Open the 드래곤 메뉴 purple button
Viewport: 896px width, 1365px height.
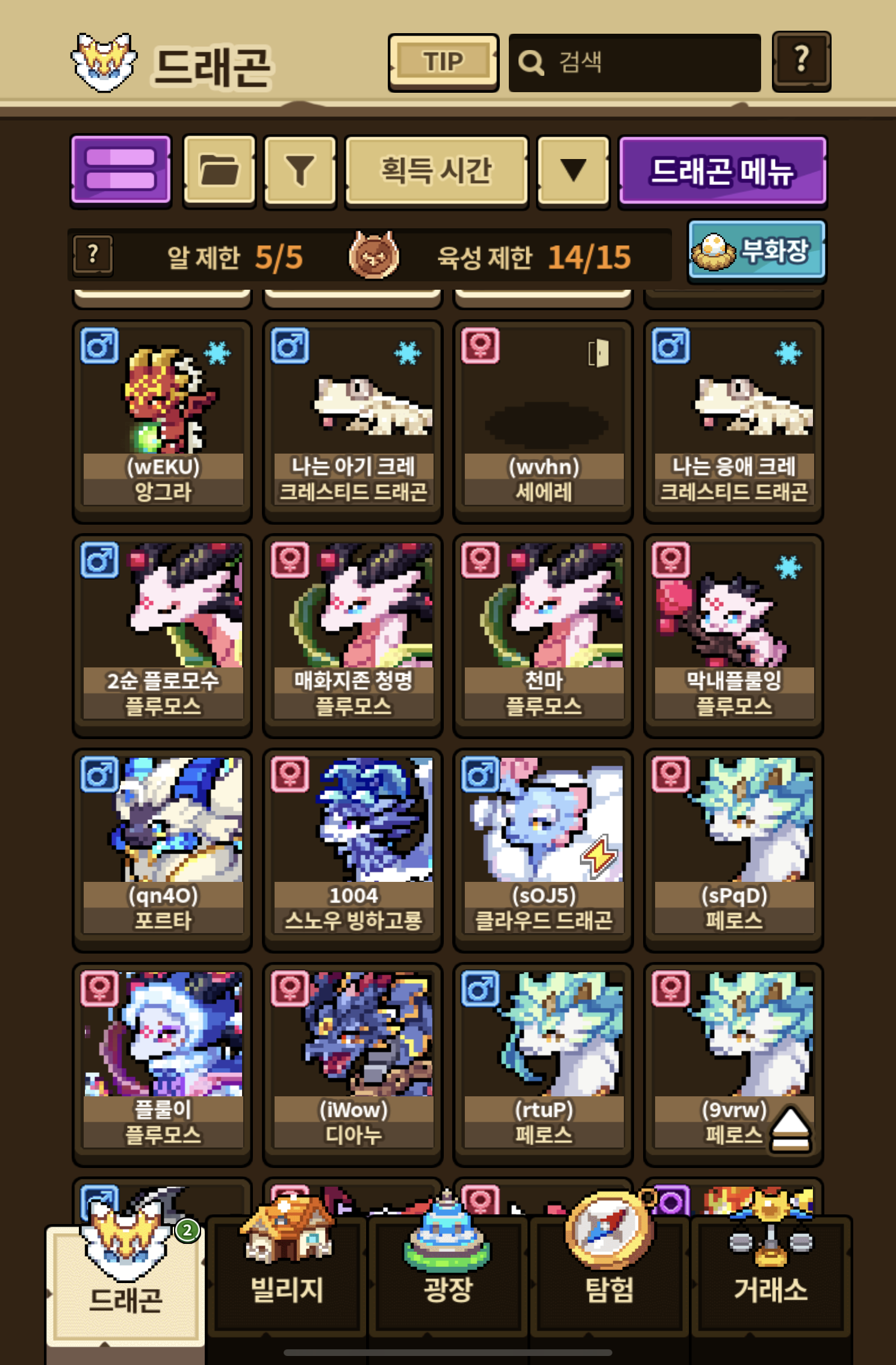[723, 170]
